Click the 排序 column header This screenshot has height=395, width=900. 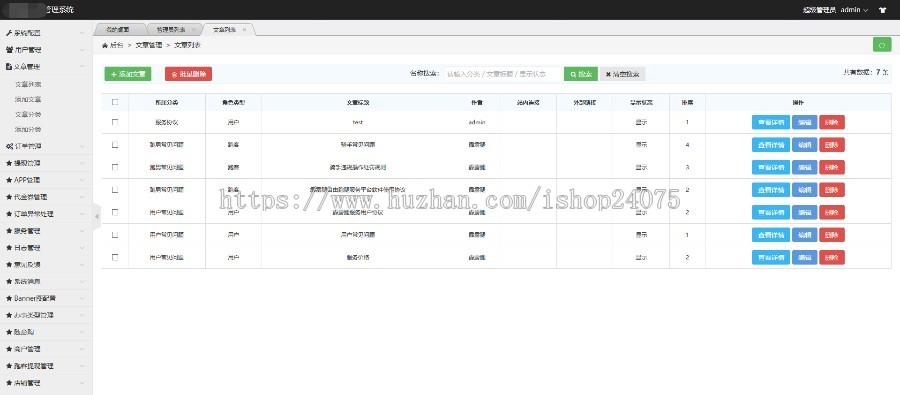pos(687,102)
